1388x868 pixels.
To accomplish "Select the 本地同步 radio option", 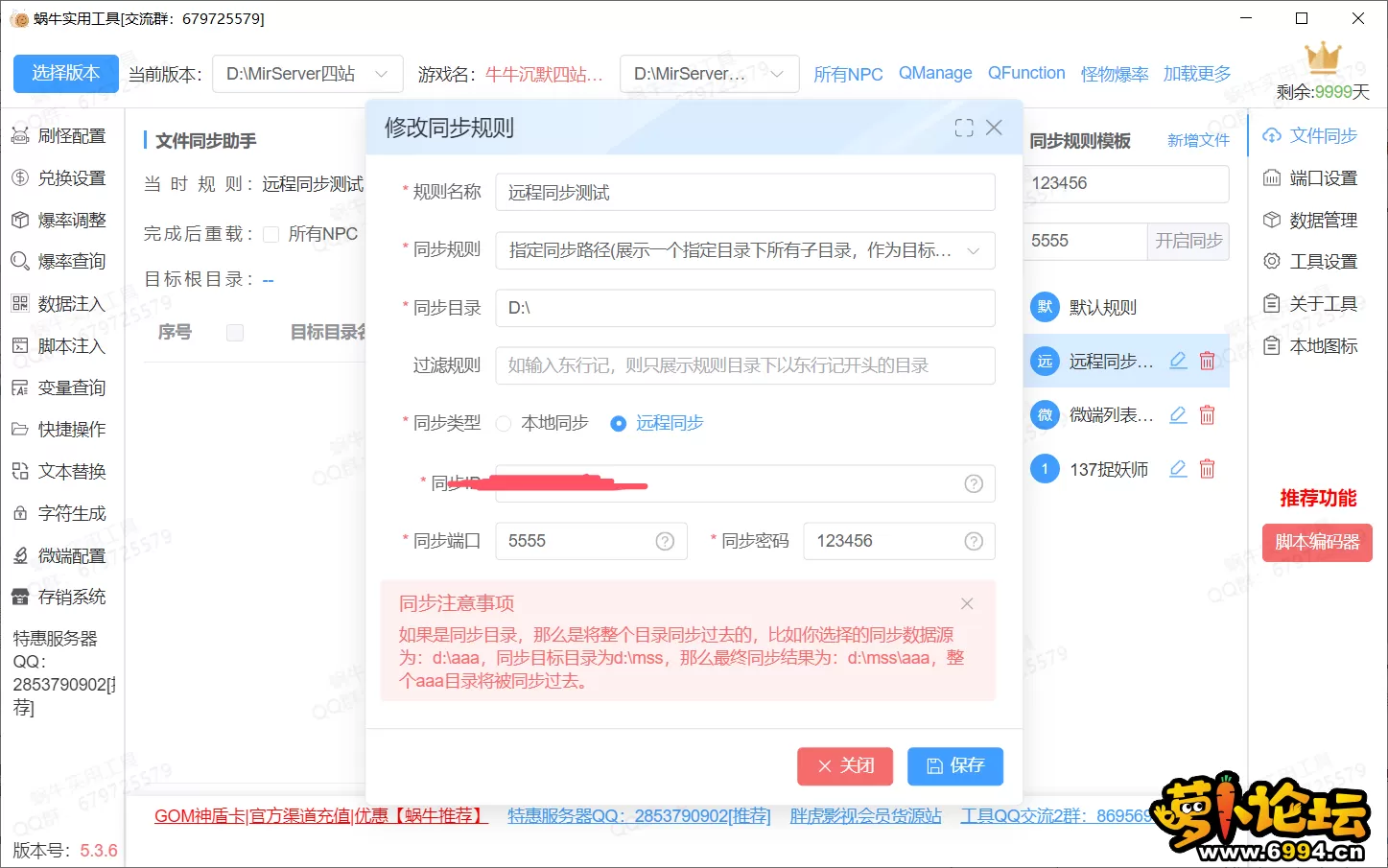I will click(x=542, y=423).
